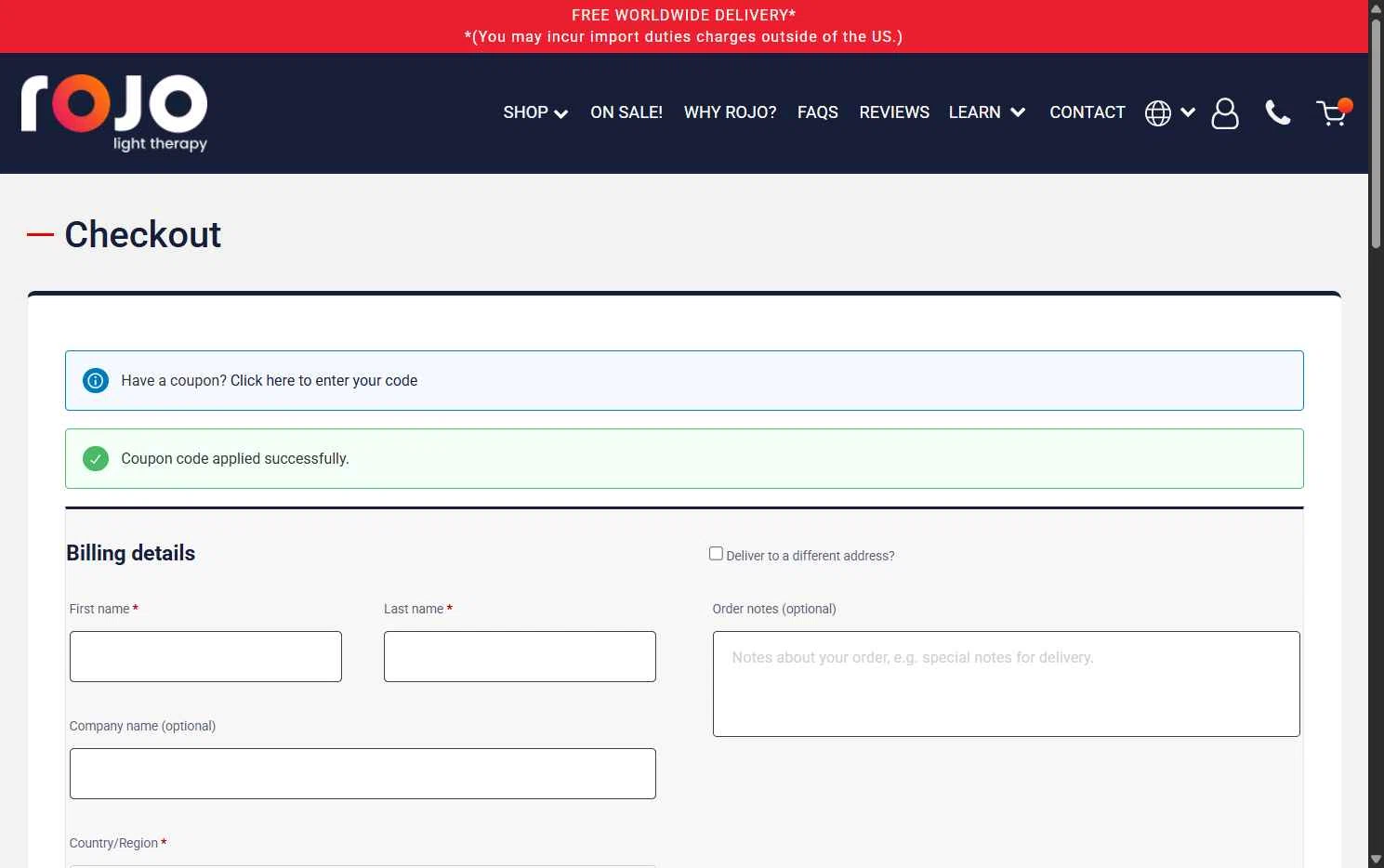The height and width of the screenshot is (868, 1384).
Task: Navigate to FAQS
Action: [818, 112]
